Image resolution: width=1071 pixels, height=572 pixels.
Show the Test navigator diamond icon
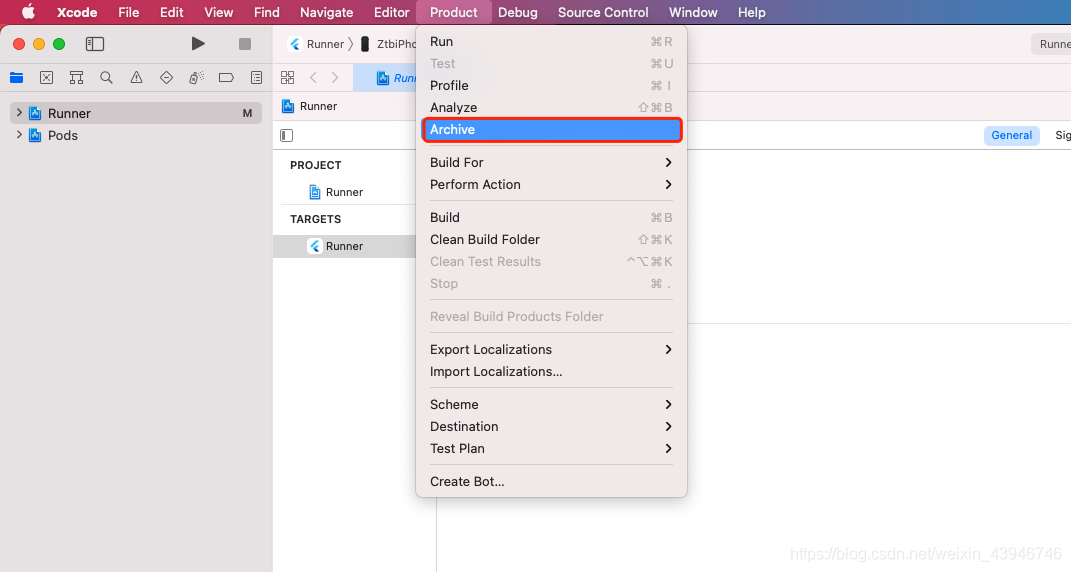[x=166, y=78]
